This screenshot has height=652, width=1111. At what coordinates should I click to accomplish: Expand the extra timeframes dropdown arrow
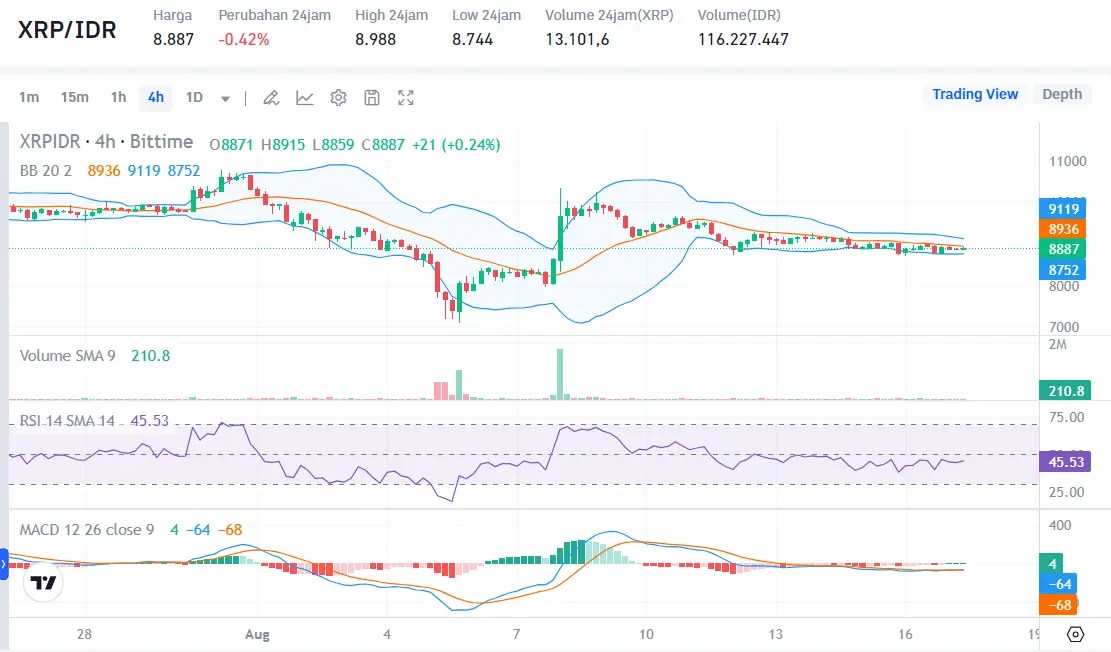(225, 97)
